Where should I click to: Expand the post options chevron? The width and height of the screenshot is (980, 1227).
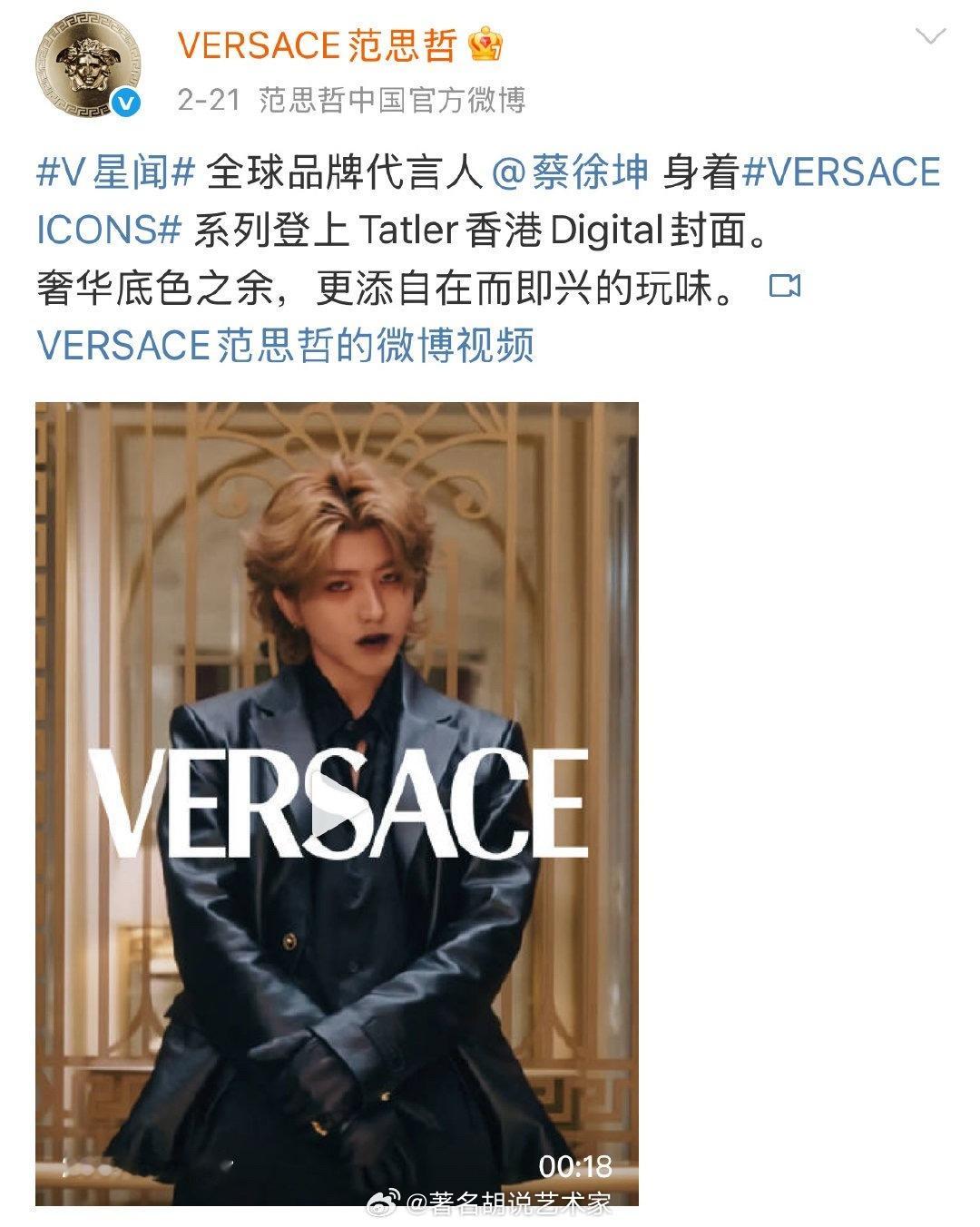pyautogui.click(x=931, y=36)
